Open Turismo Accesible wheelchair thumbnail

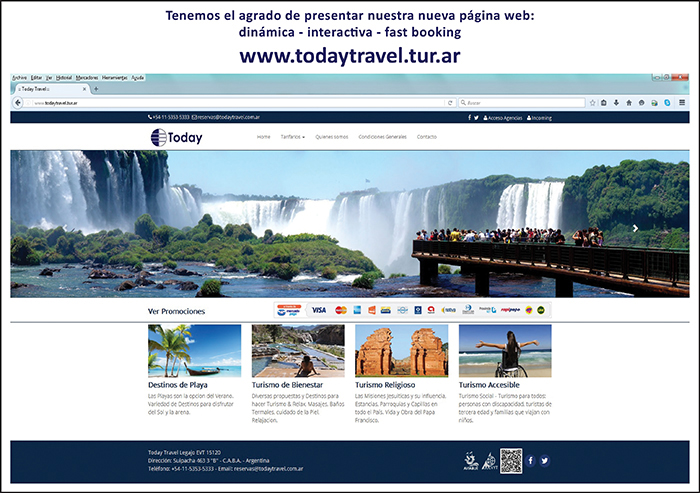505,351
